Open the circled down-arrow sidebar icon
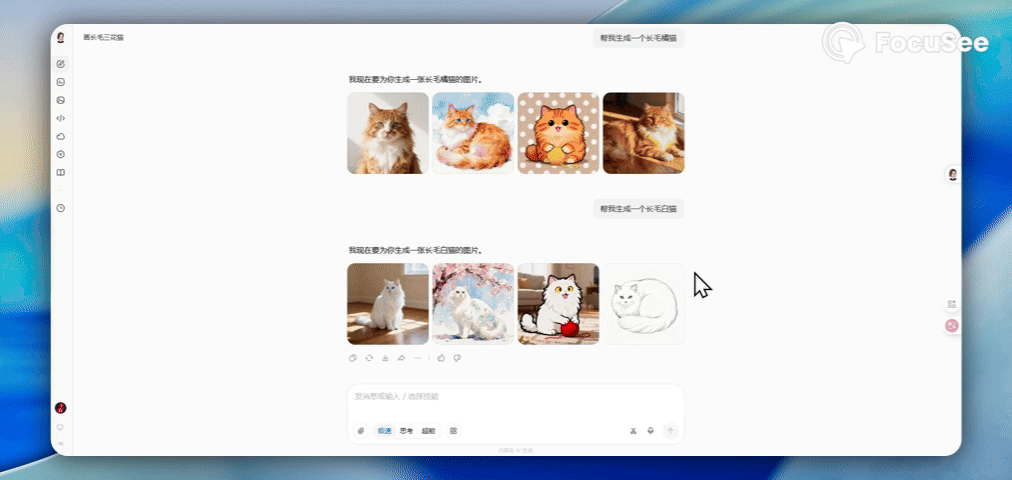 pos(61,154)
